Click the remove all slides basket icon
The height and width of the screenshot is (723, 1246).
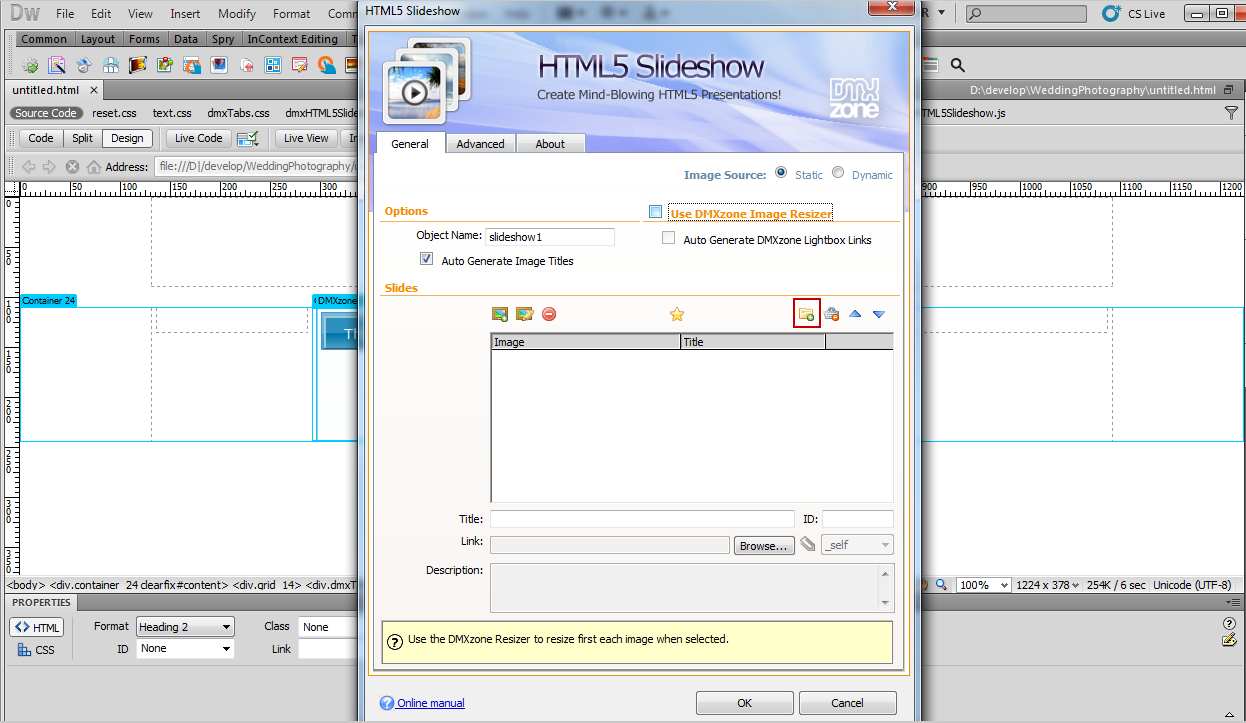click(x=831, y=314)
